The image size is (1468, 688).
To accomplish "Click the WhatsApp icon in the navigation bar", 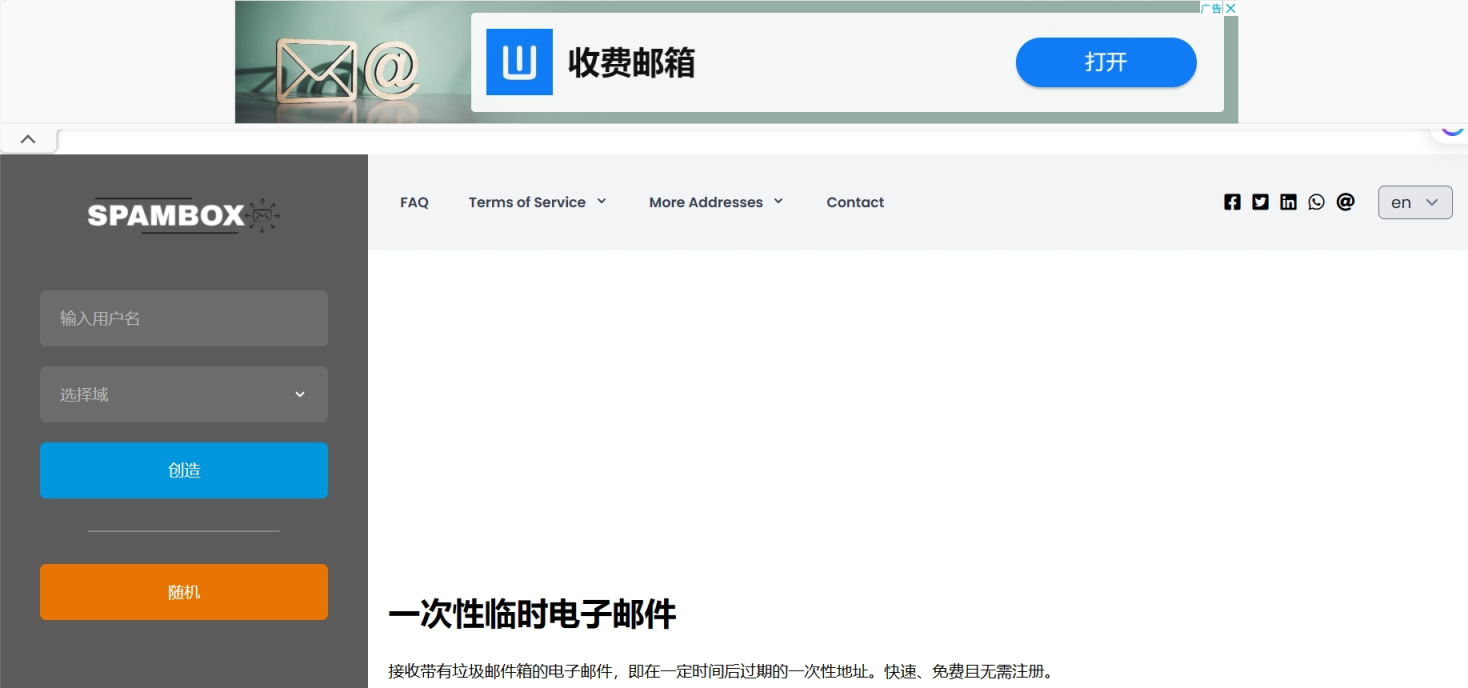I will click(x=1316, y=202).
